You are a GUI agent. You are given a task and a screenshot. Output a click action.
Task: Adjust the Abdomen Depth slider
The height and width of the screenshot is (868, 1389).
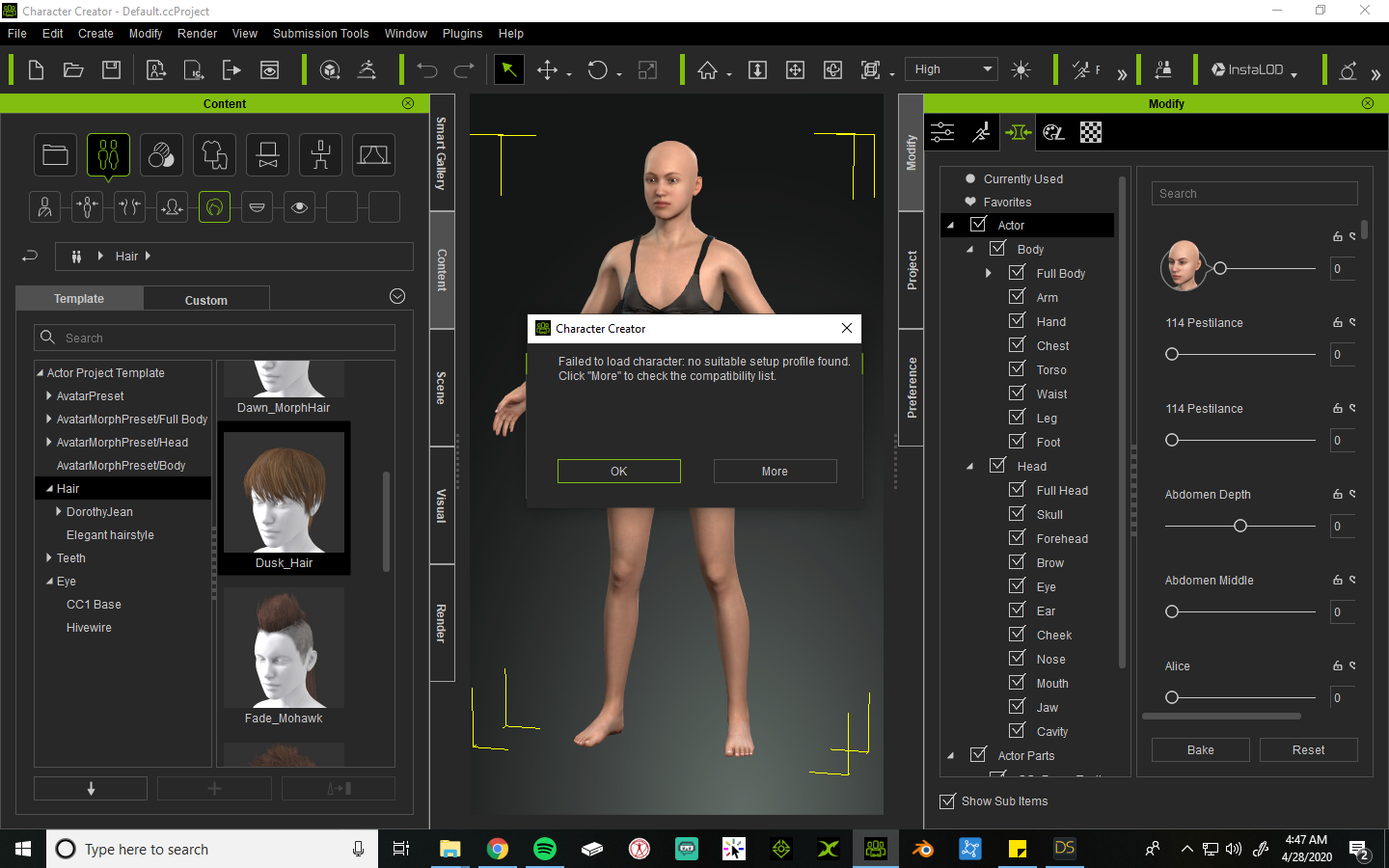pos(1240,526)
